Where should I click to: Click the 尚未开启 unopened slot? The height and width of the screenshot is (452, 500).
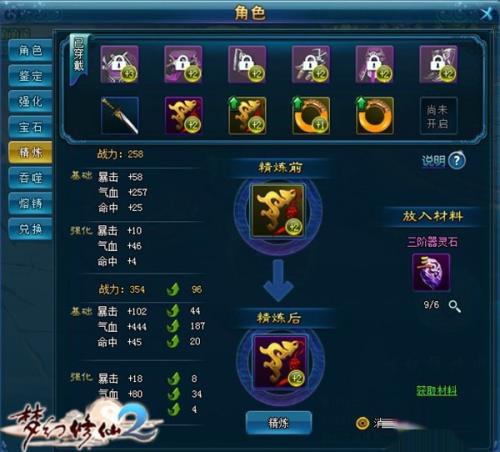[439, 116]
